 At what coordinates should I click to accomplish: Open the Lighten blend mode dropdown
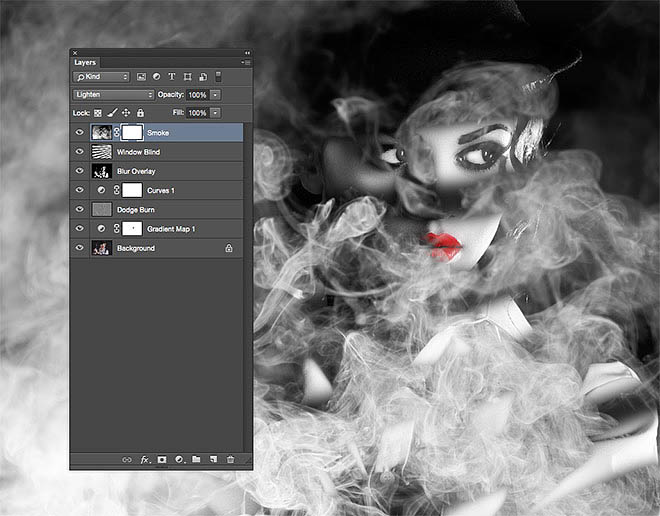[114, 95]
